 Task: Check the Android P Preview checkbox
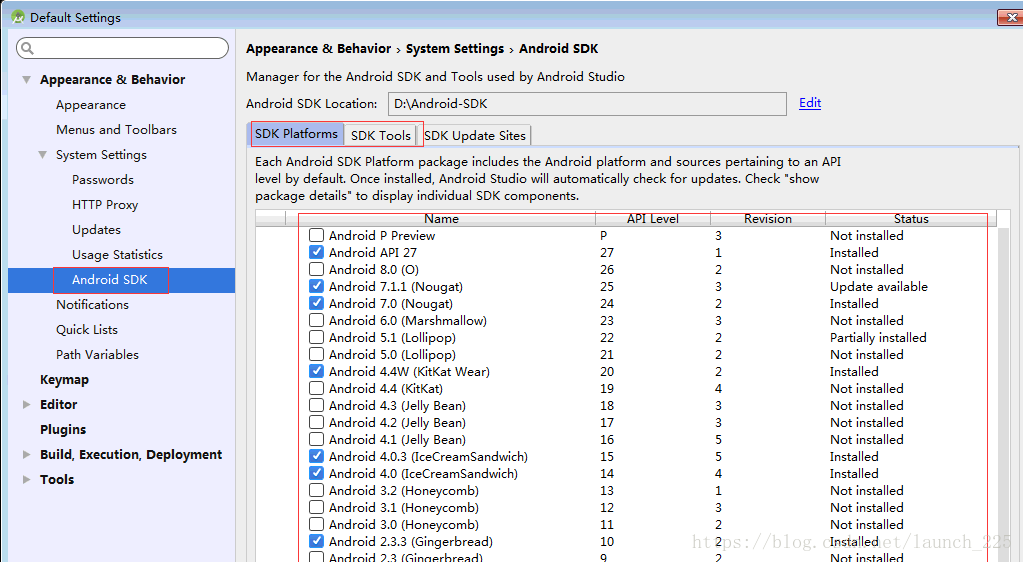(x=316, y=235)
